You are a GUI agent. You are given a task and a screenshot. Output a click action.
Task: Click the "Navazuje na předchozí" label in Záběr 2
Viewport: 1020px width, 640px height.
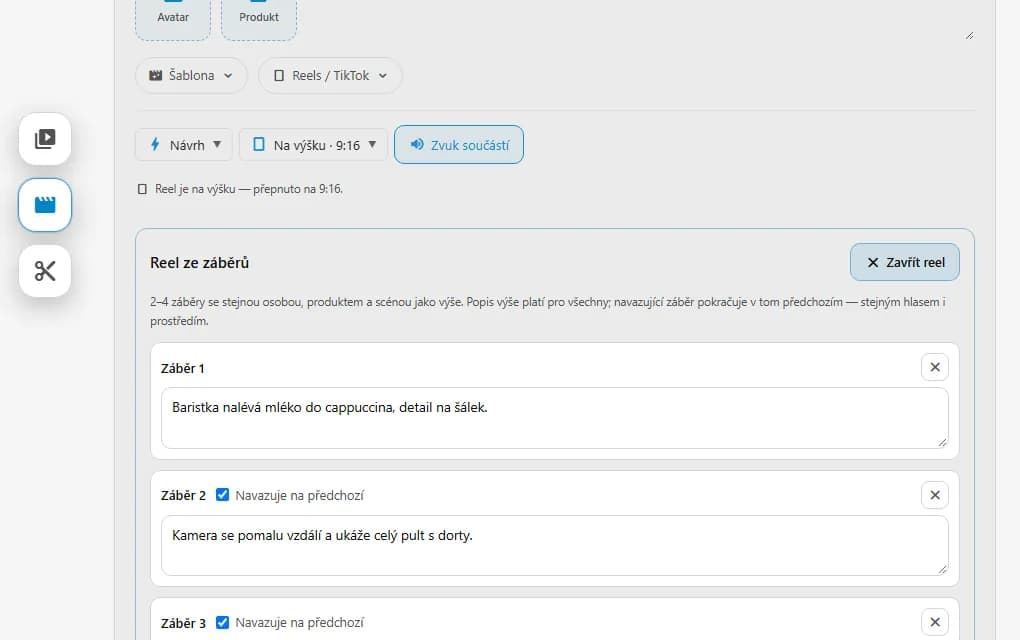[x=299, y=496]
